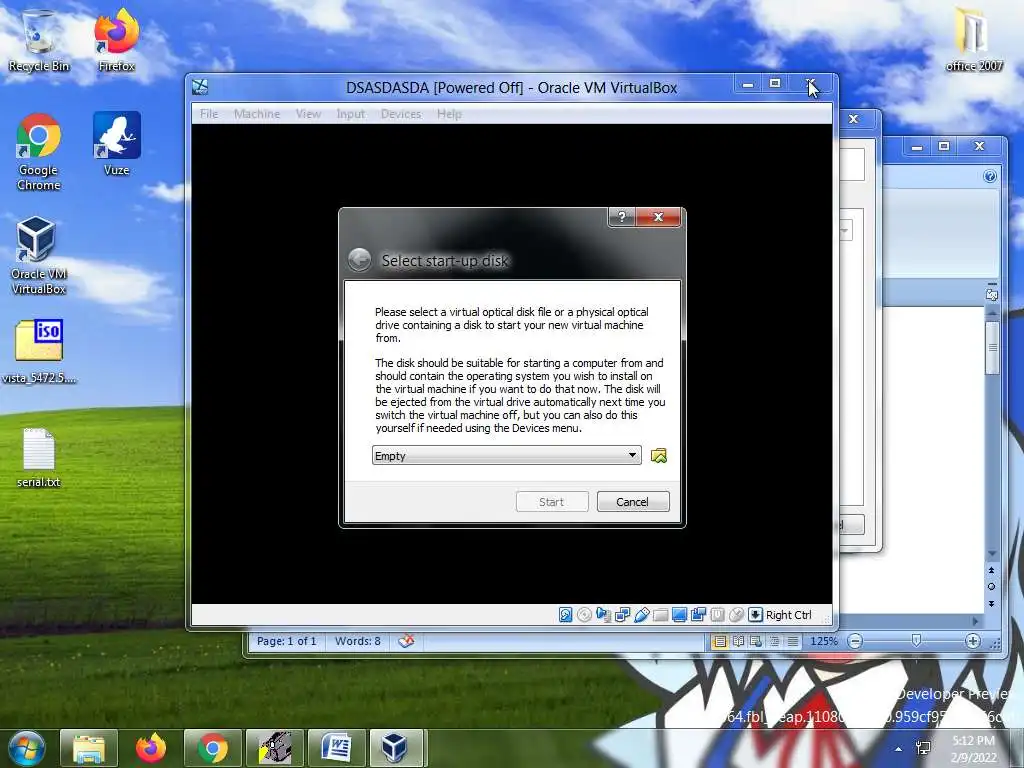Adjust the Word zoom slider handle
The image size is (1024, 768).
(x=916, y=641)
